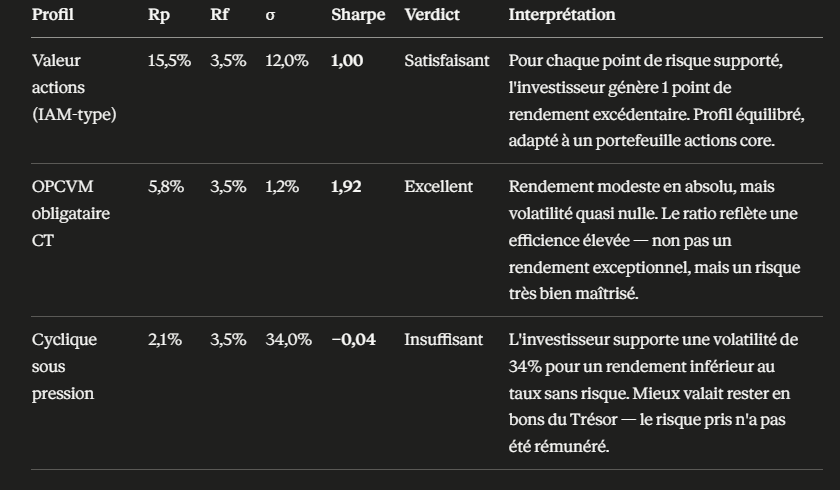The image size is (840, 490).
Task: Select the σ volatility column header
Action: pyautogui.click(x=270, y=15)
